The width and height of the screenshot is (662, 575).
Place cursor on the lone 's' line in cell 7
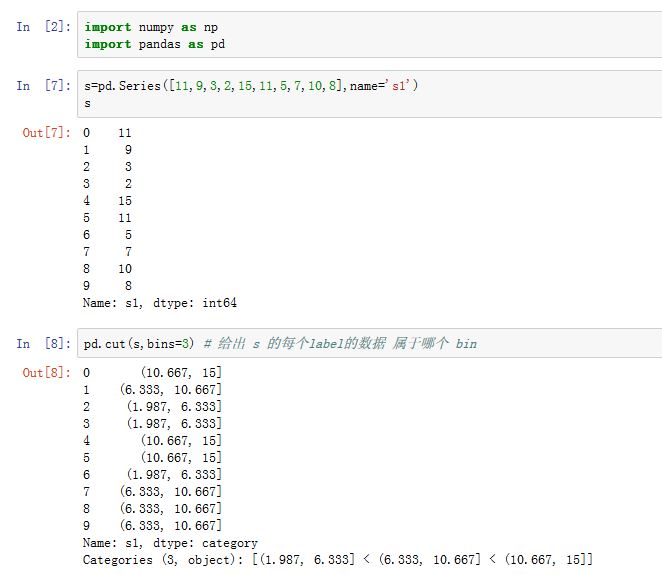tap(88, 103)
